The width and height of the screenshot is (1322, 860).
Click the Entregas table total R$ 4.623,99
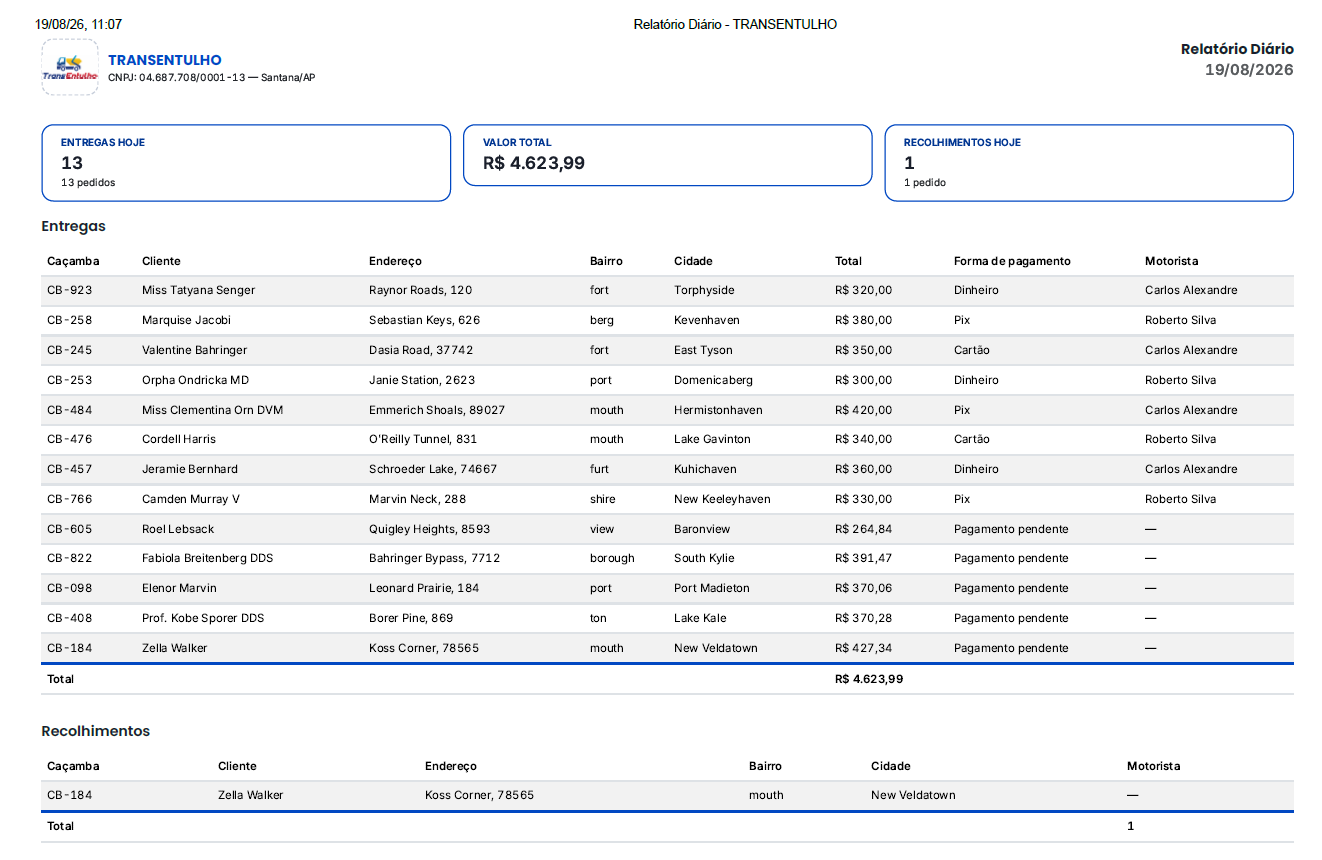click(x=869, y=679)
